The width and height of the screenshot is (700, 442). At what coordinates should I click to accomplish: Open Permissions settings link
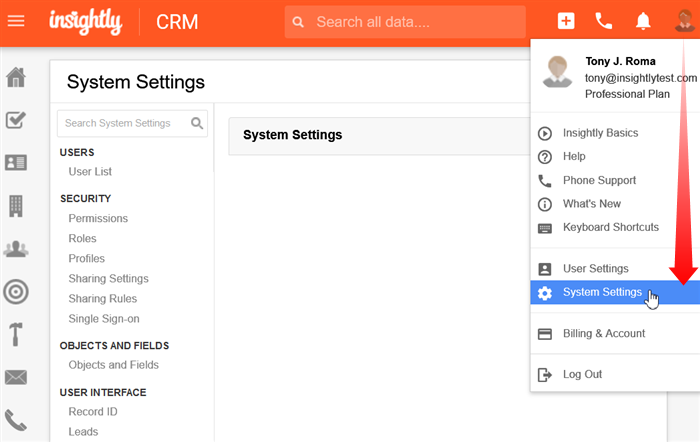98,218
